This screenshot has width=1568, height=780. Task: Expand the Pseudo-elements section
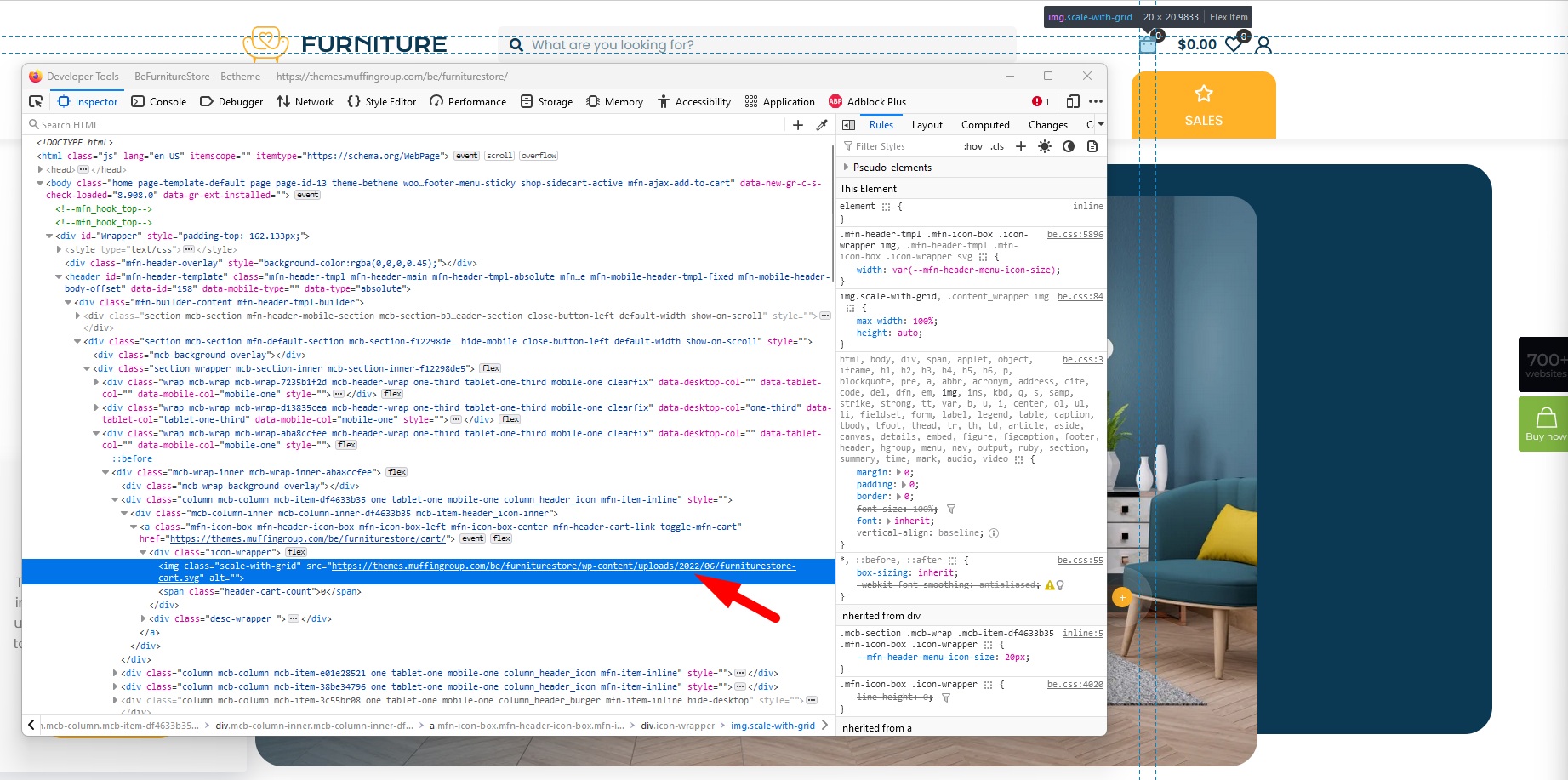[x=846, y=168]
